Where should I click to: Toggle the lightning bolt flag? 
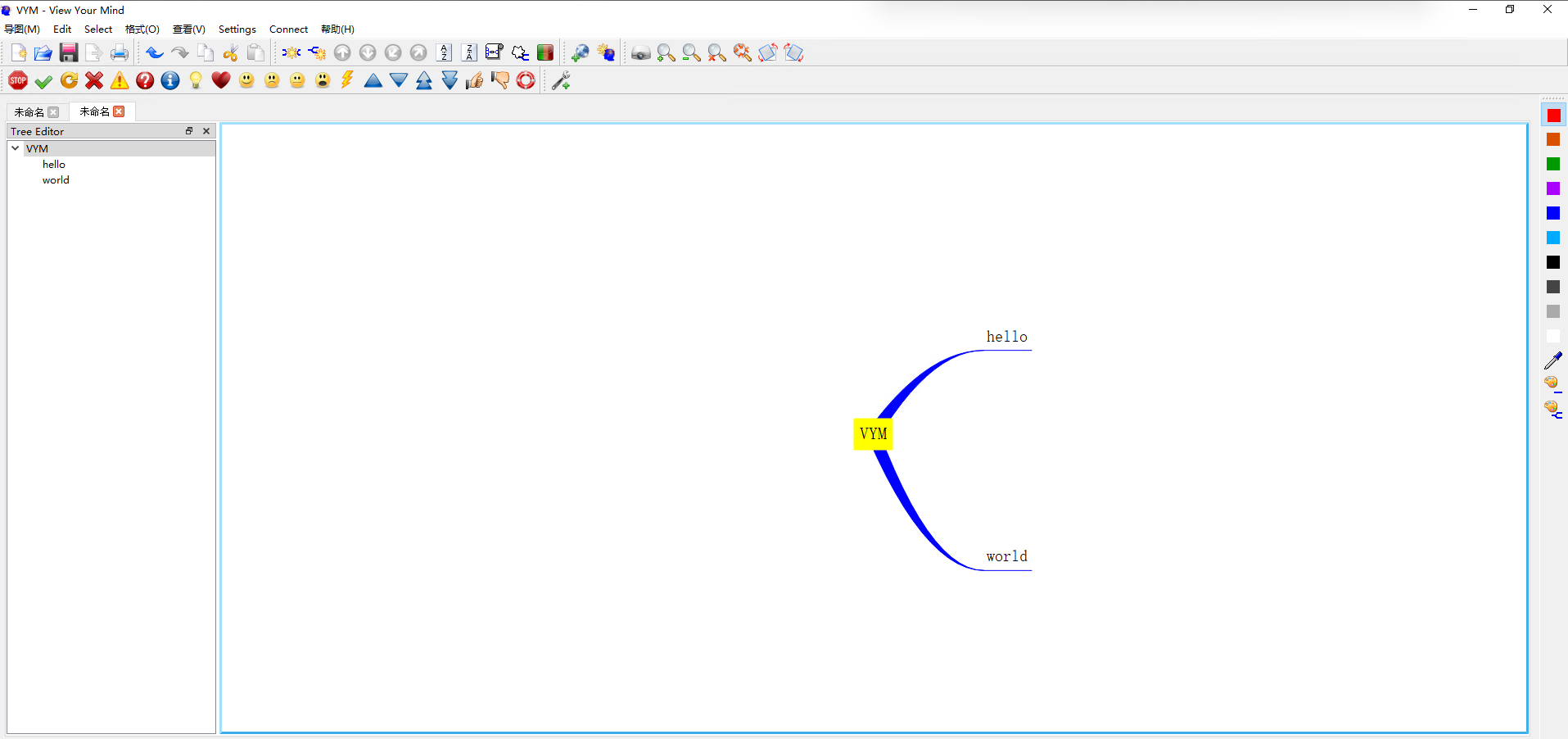pos(348,80)
